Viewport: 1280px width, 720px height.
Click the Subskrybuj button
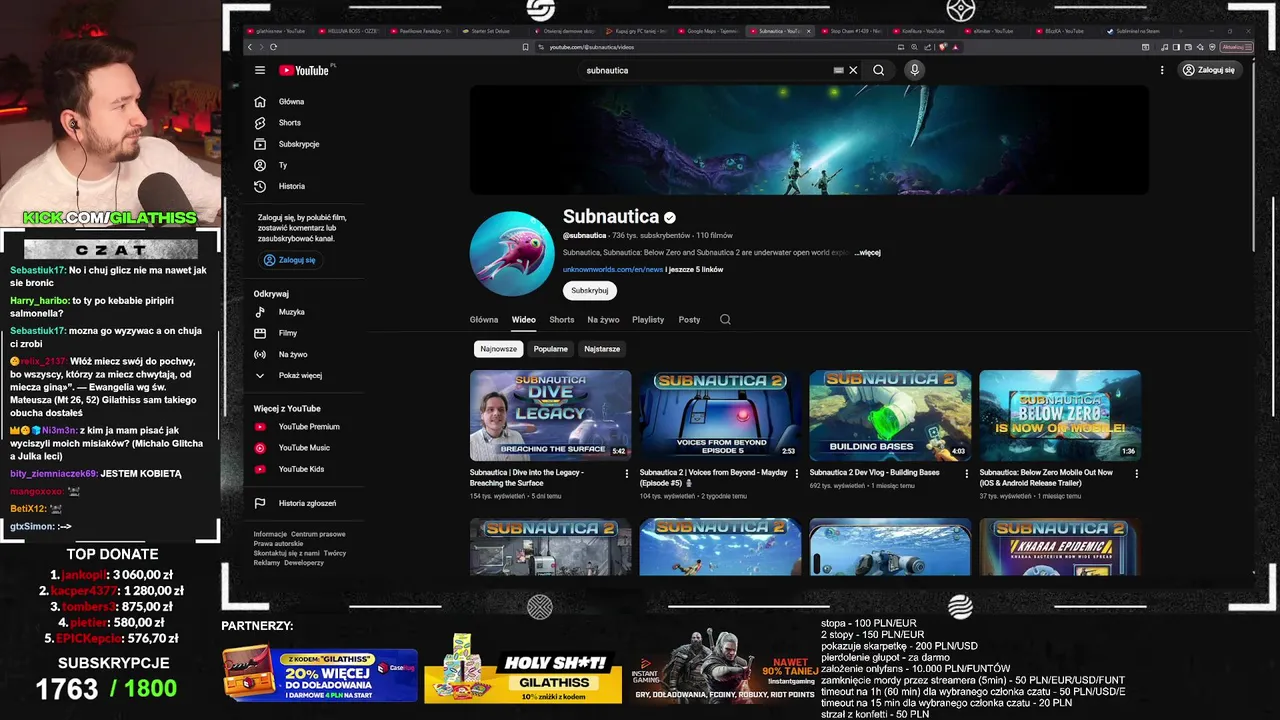[x=589, y=290]
